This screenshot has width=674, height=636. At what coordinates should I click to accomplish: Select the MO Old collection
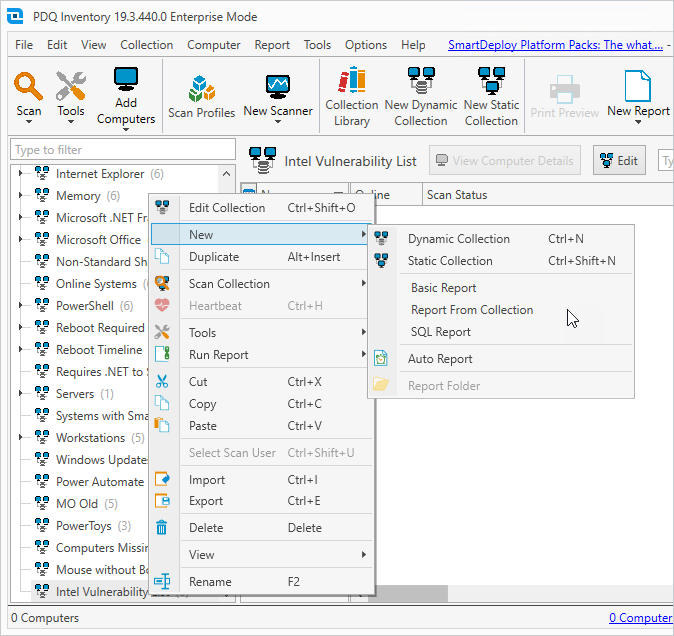77,503
